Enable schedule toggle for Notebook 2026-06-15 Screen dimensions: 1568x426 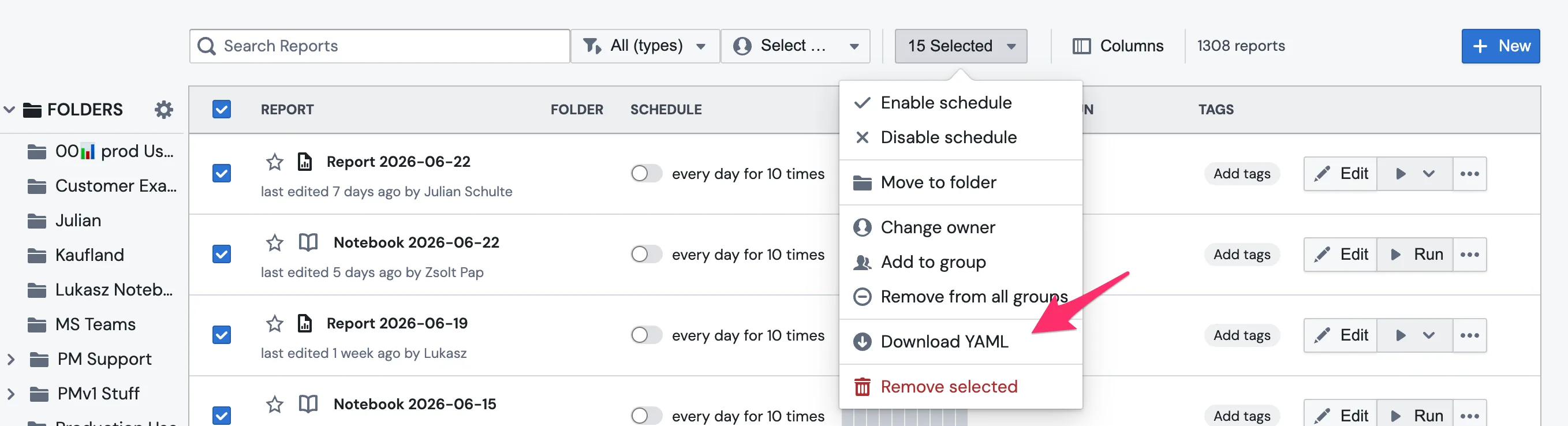click(x=647, y=416)
